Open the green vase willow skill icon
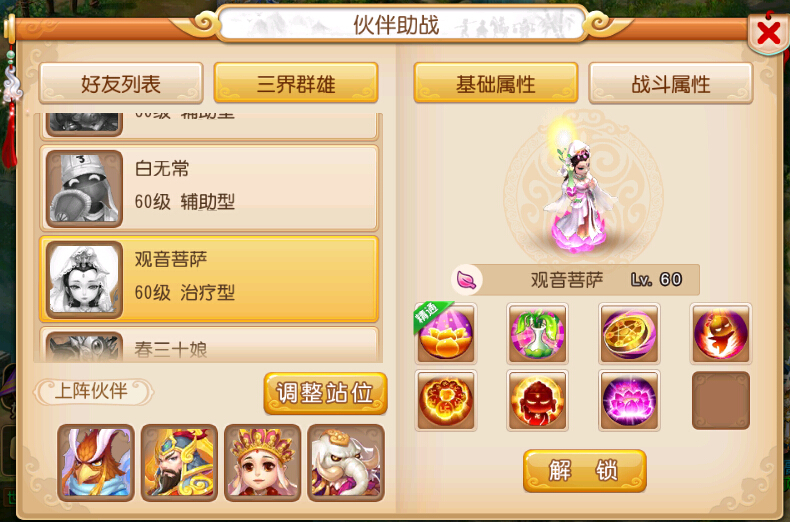 click(537, 333)
